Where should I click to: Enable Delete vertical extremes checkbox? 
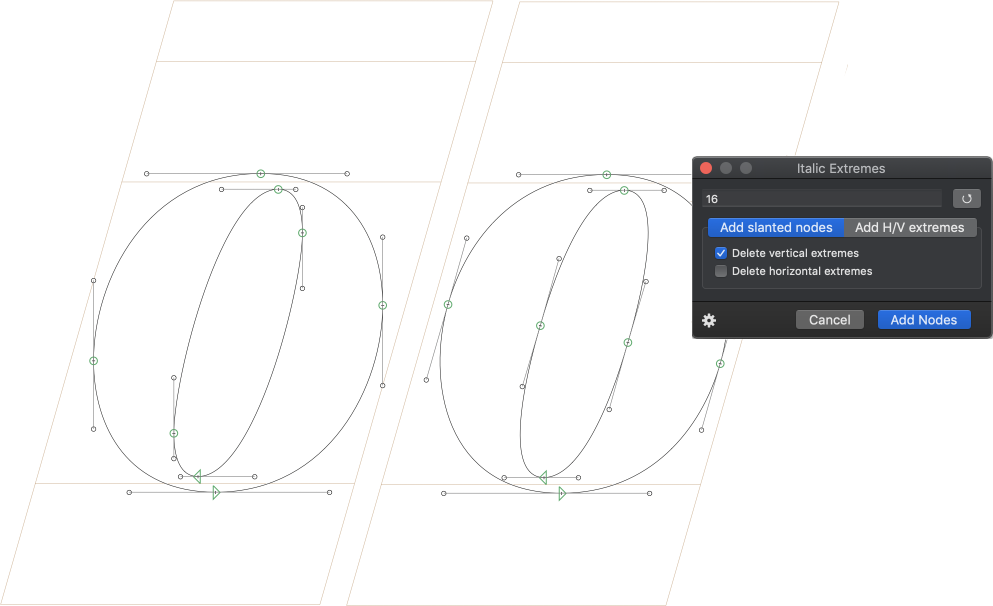[721, 253]
